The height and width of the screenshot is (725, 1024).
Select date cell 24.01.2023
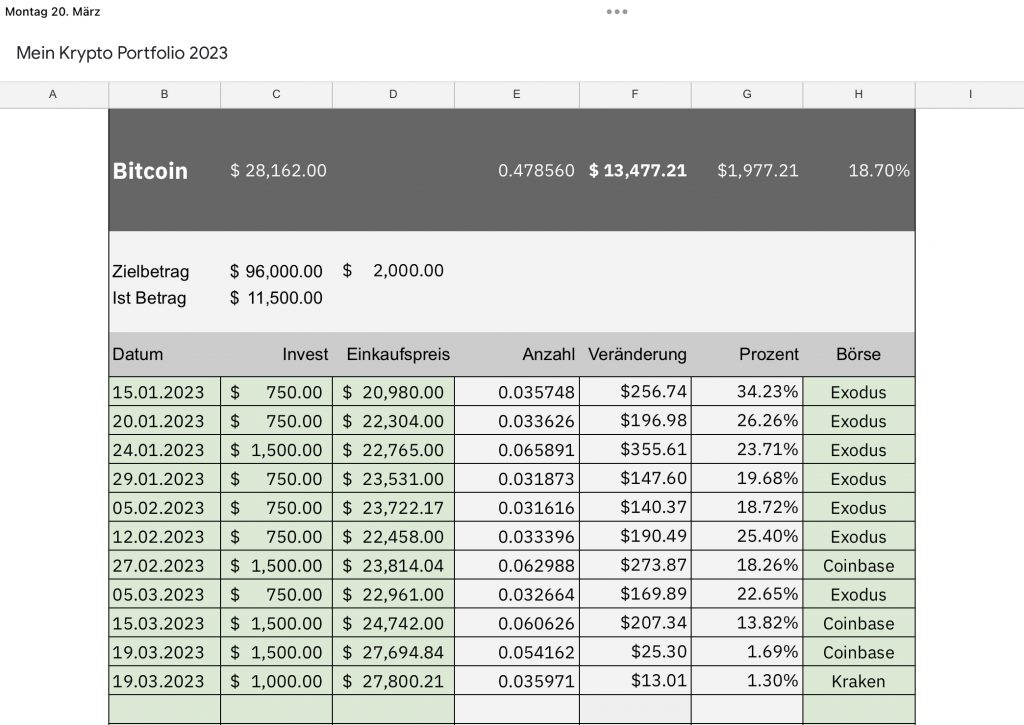(165, 449)
